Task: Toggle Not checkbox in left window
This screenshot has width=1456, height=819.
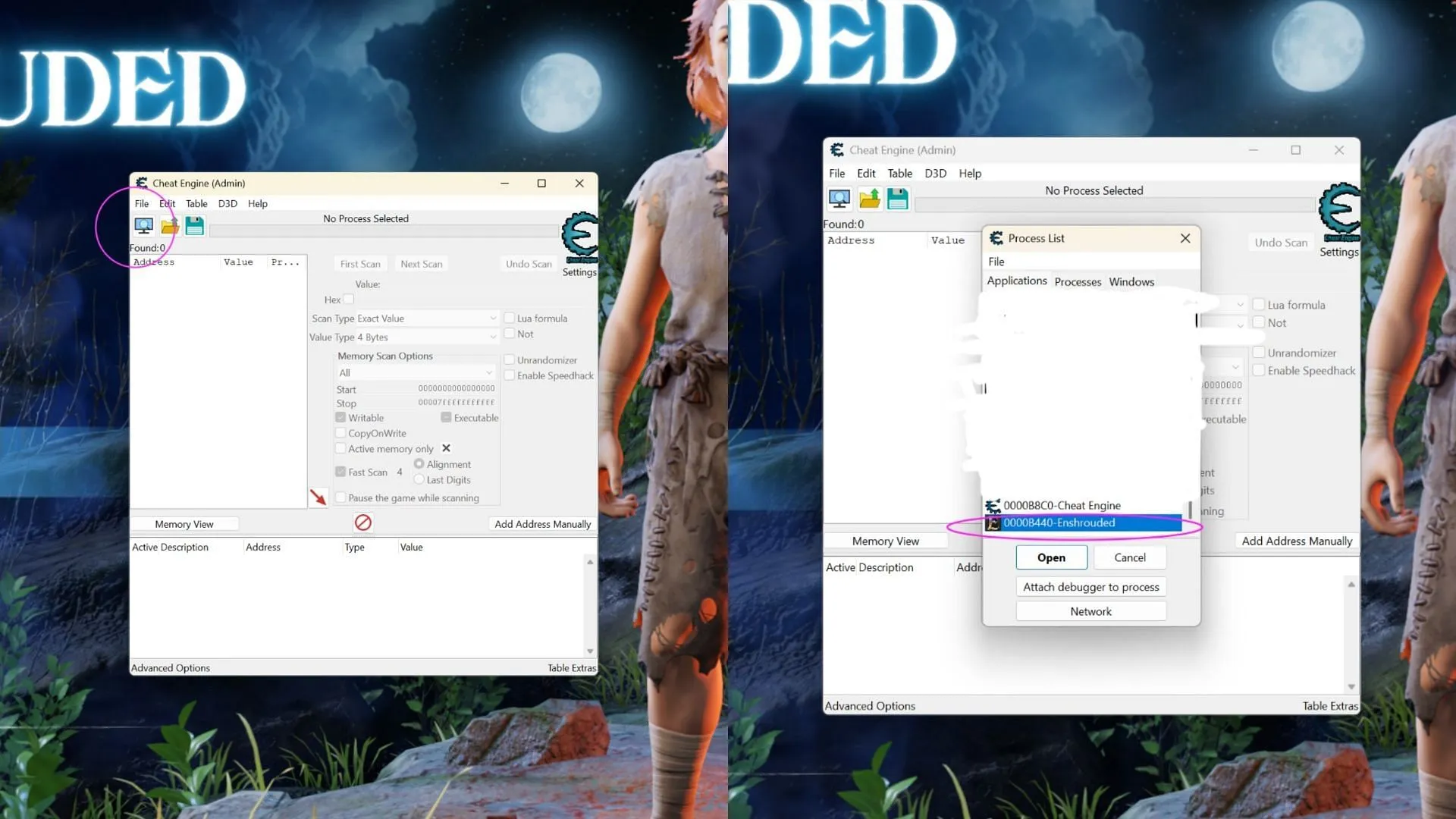Action: point(510,334)
